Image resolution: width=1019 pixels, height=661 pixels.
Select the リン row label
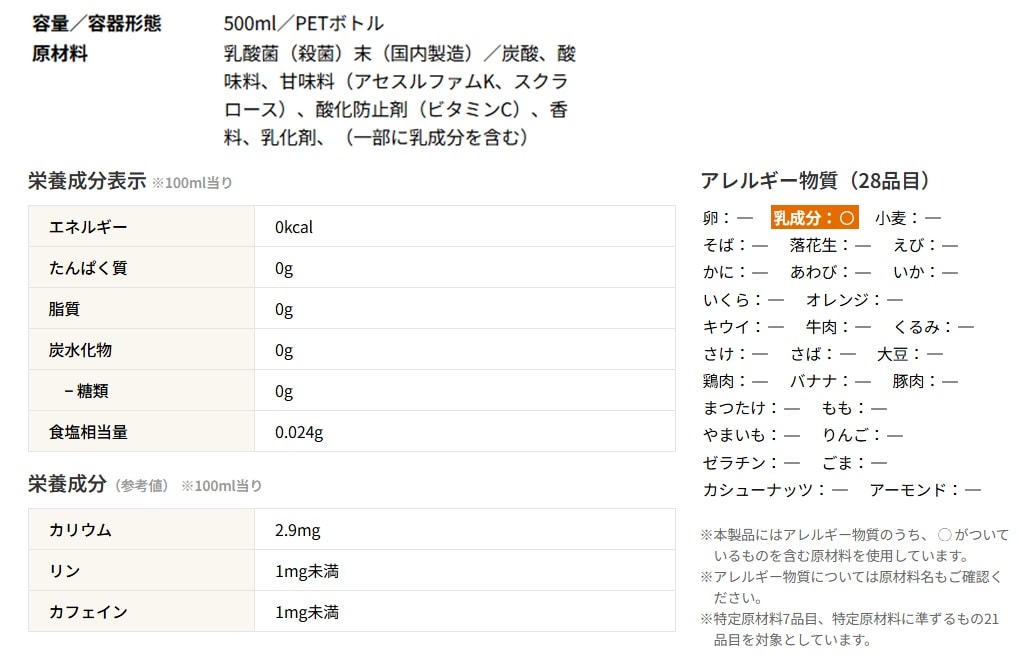(64, 571)
